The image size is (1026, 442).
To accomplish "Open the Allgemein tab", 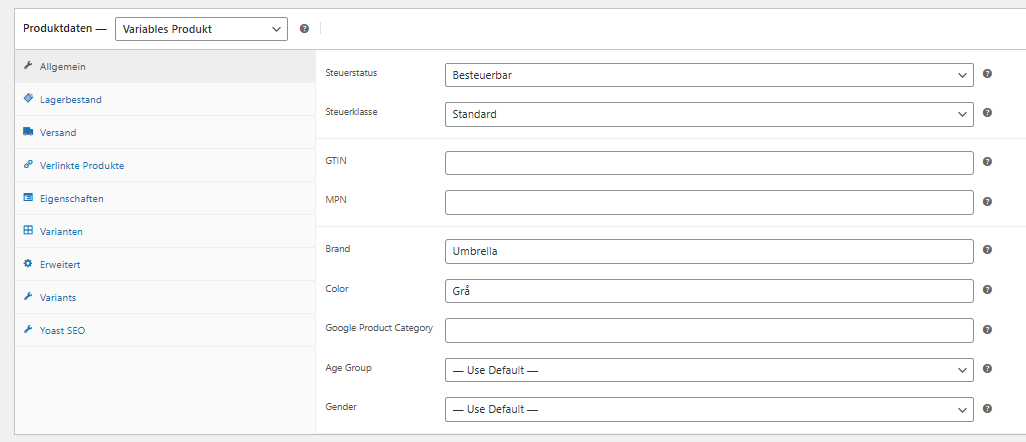I will pyautogui.click(x=165, y=67).
